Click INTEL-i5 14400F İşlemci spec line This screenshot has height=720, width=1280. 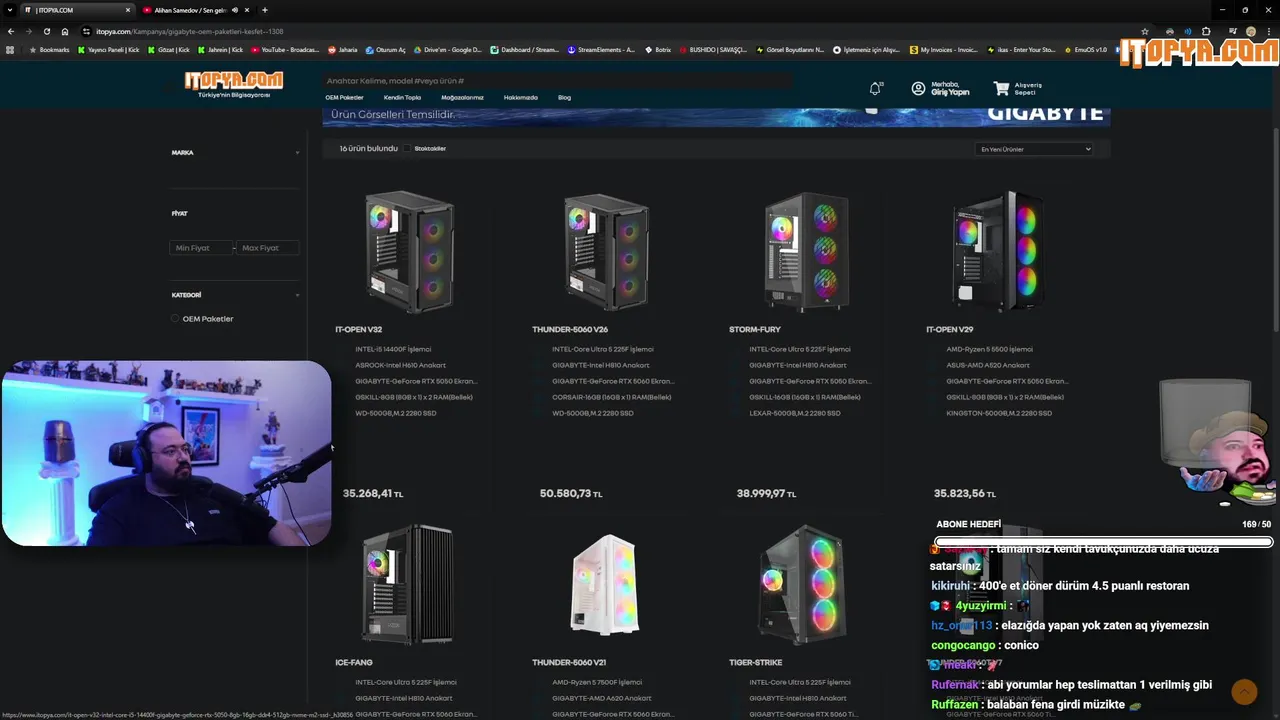pos(393,349)
